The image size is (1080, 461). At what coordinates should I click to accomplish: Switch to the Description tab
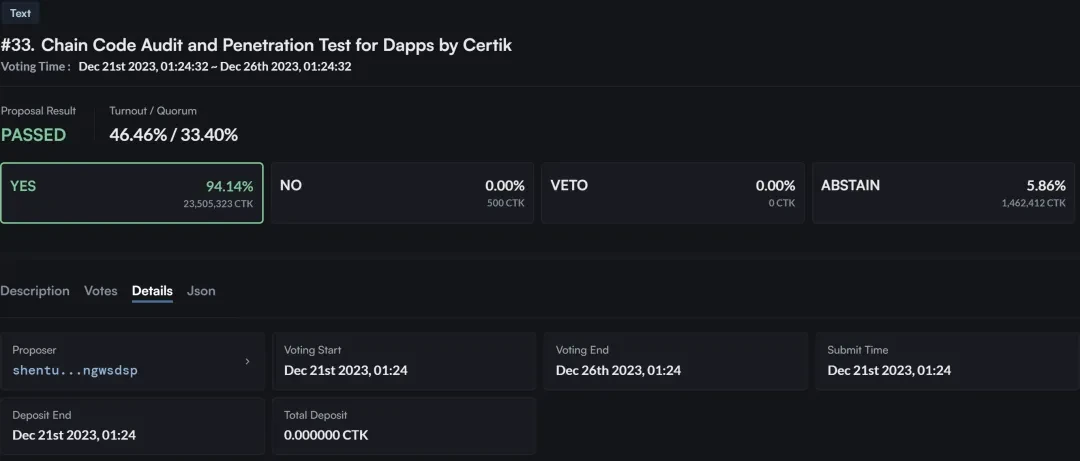tap(35, 291)
